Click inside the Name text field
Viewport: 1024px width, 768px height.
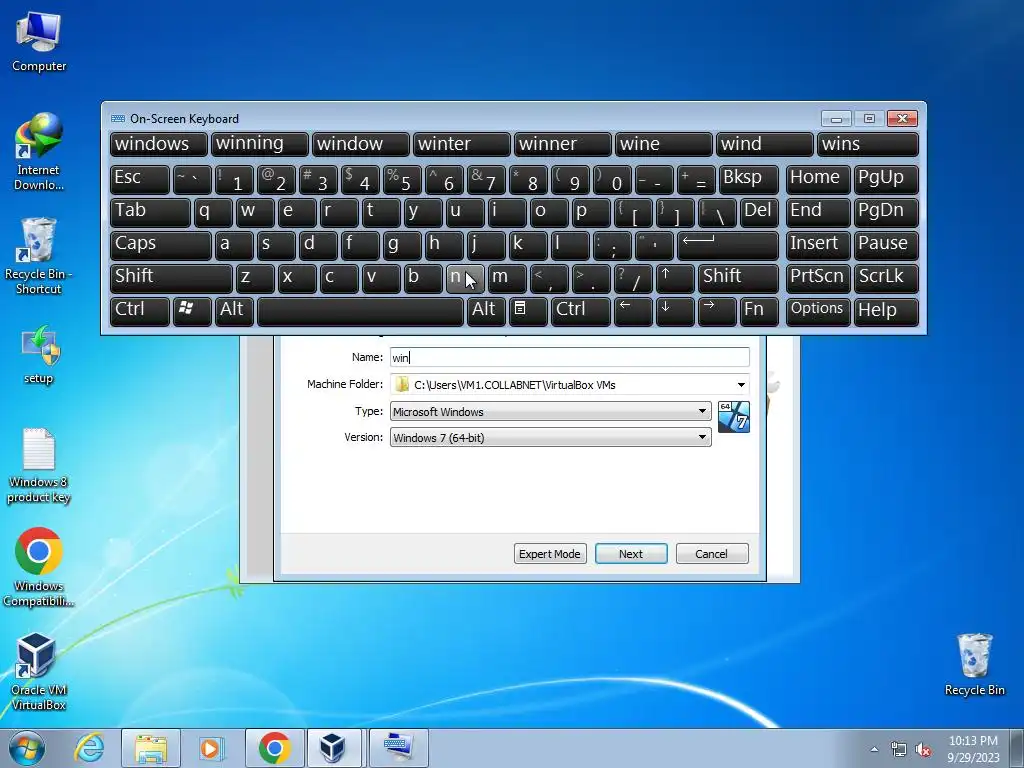[569, 357]
